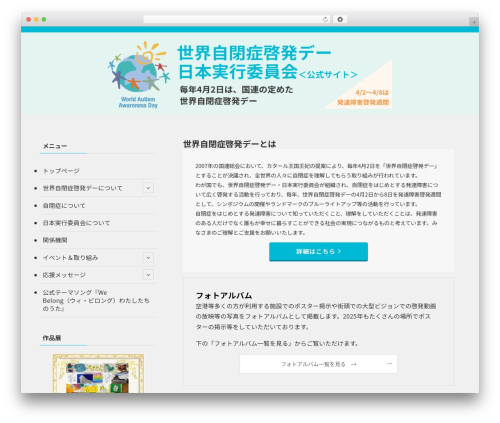Open 日本実行委員会について menu item
The width and height of the screenshot is (500, 423).
pyautogui.click(x=76, y=223)
